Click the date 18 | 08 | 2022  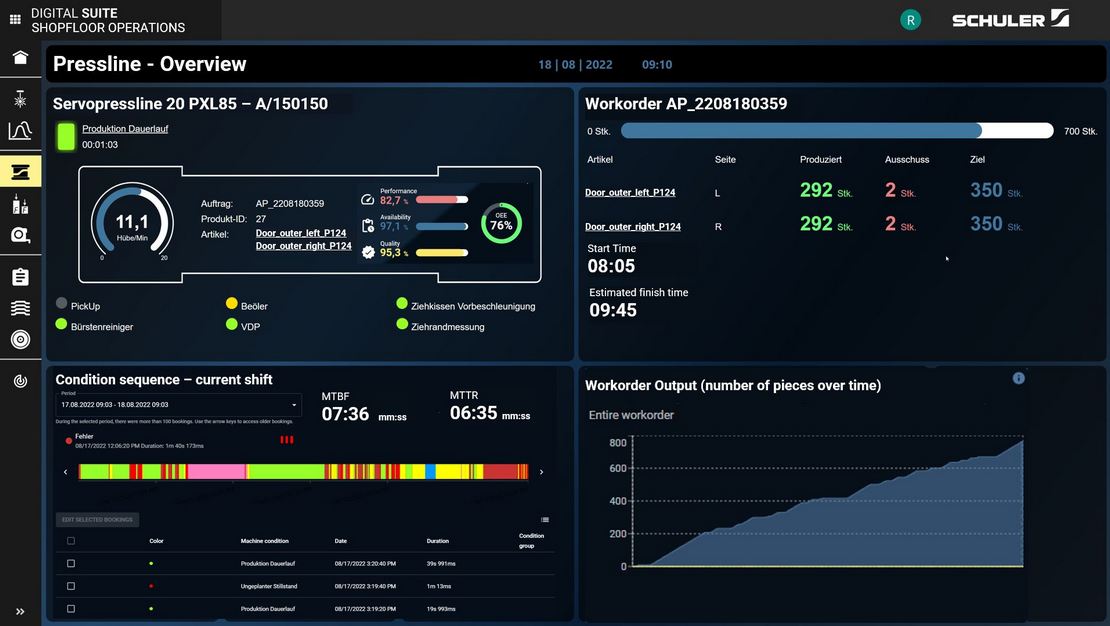[576, 64]
